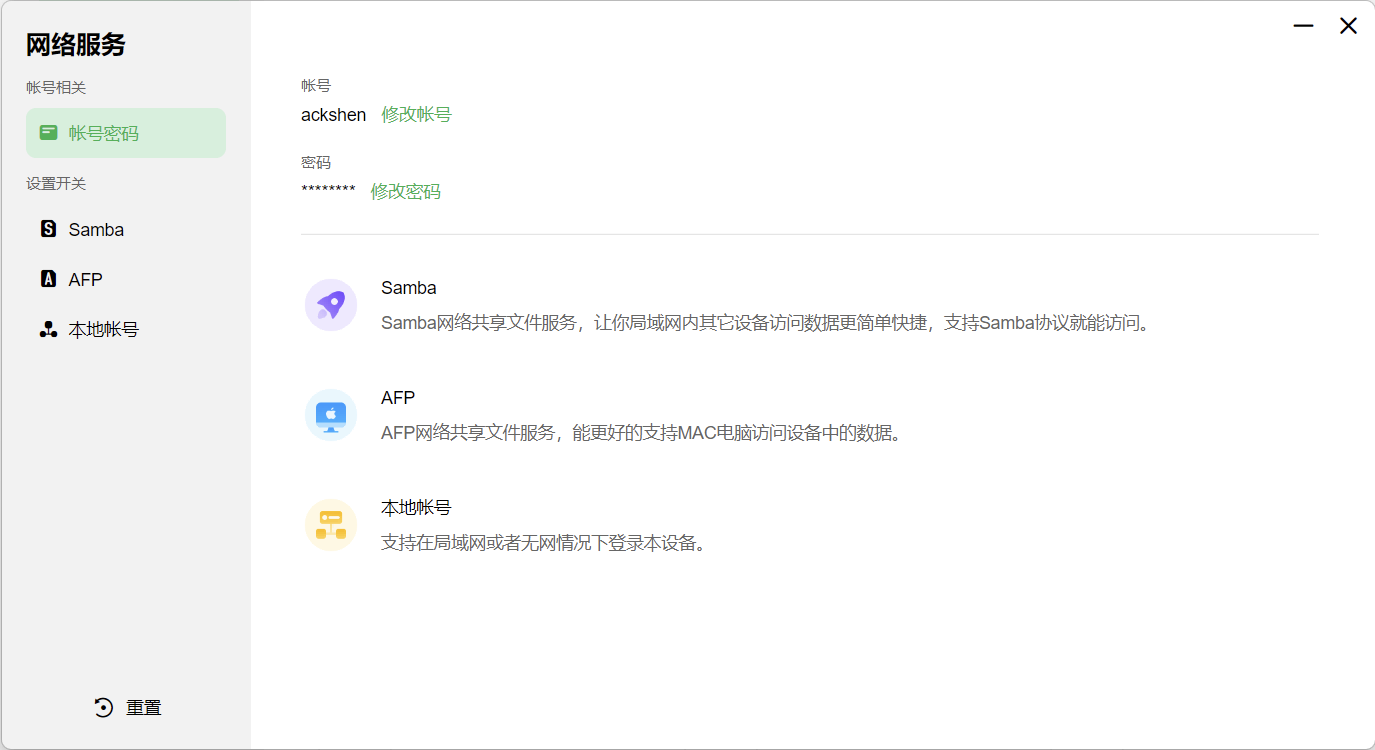This screenshot has height=750, width=1375.
Task: Open the 本地帐号 sidebar label
Action: (103, 330)
